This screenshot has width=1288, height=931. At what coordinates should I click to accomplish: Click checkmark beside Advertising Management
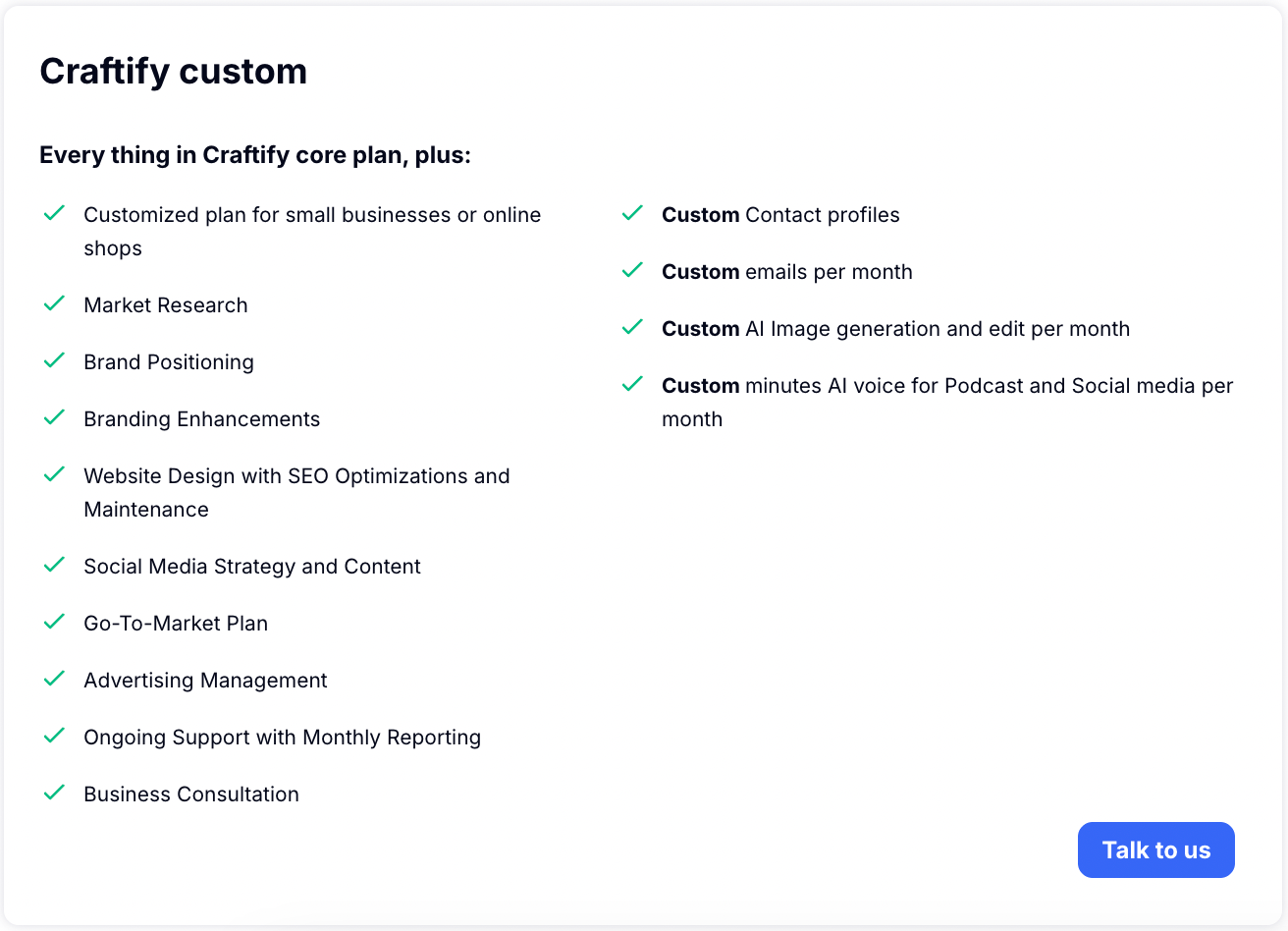pos(54,679)
